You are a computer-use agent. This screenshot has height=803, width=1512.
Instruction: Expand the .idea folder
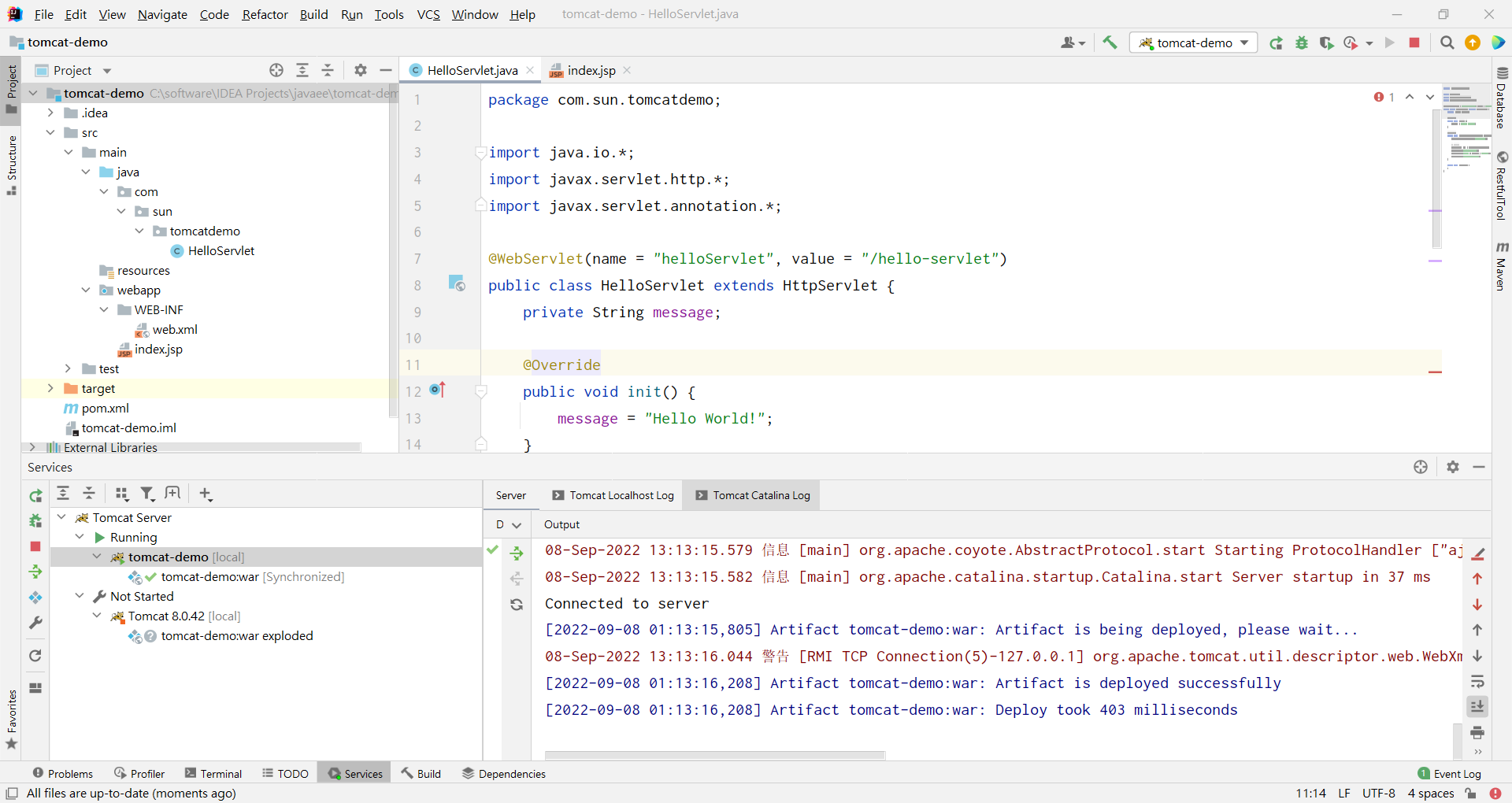click(x=50, y=113)
